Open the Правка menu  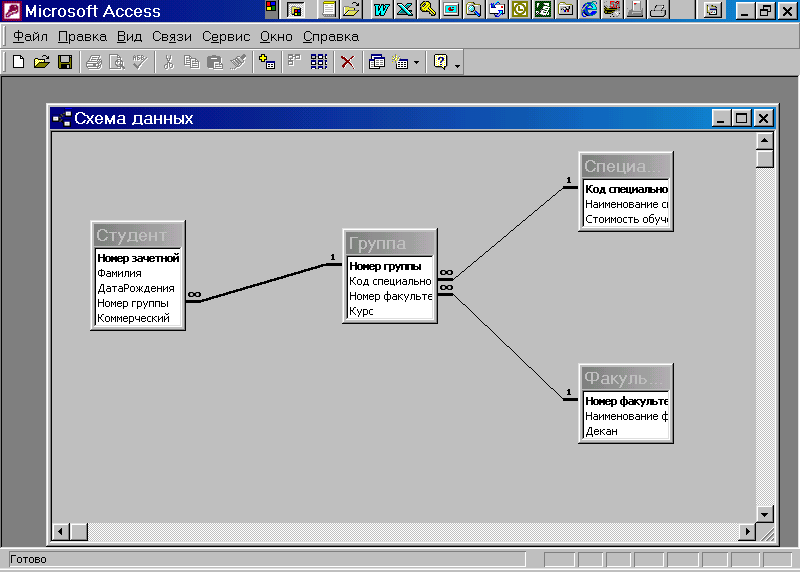82,37
